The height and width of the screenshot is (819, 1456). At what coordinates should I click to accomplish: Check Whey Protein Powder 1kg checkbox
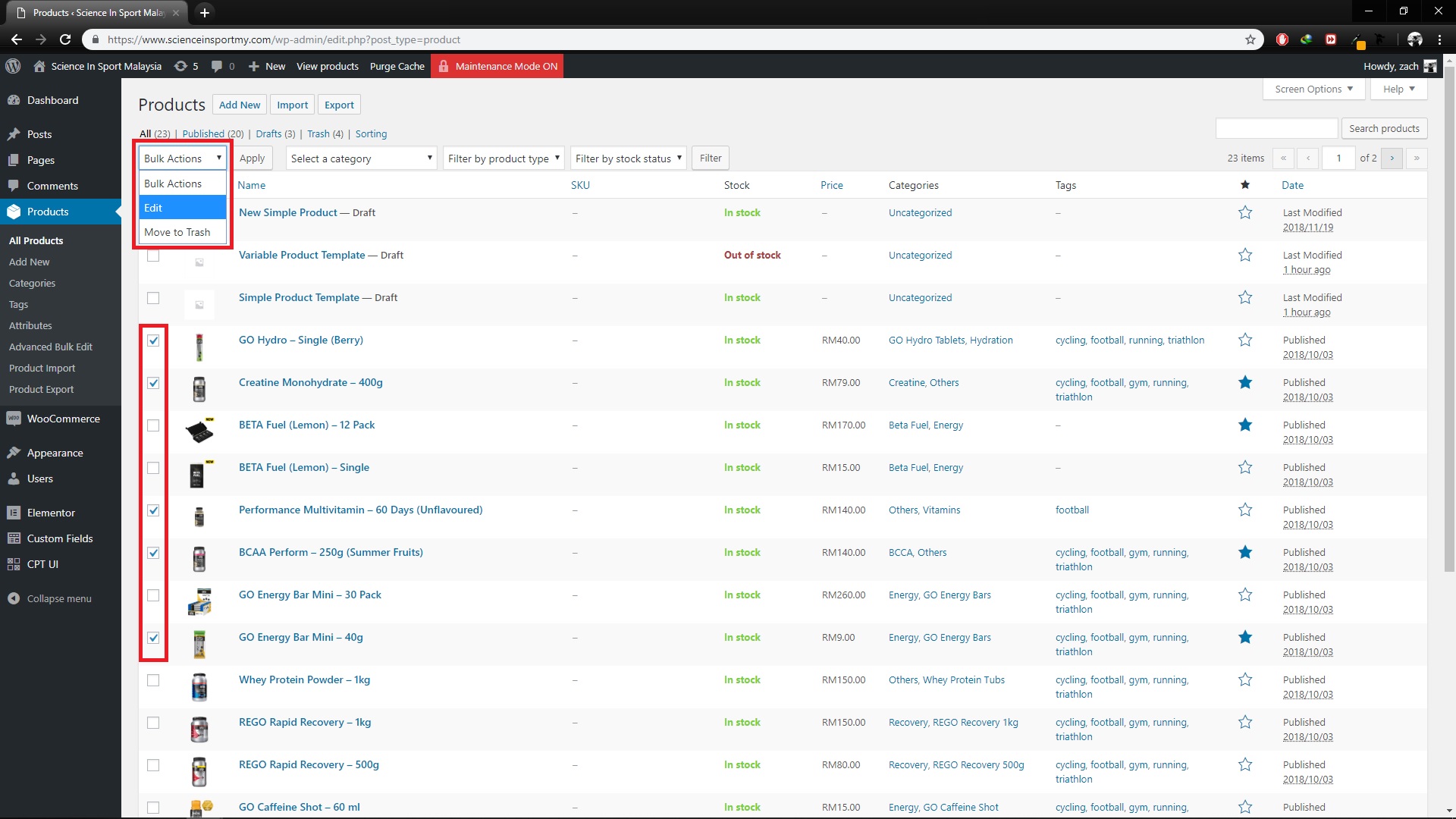[153, 680]
